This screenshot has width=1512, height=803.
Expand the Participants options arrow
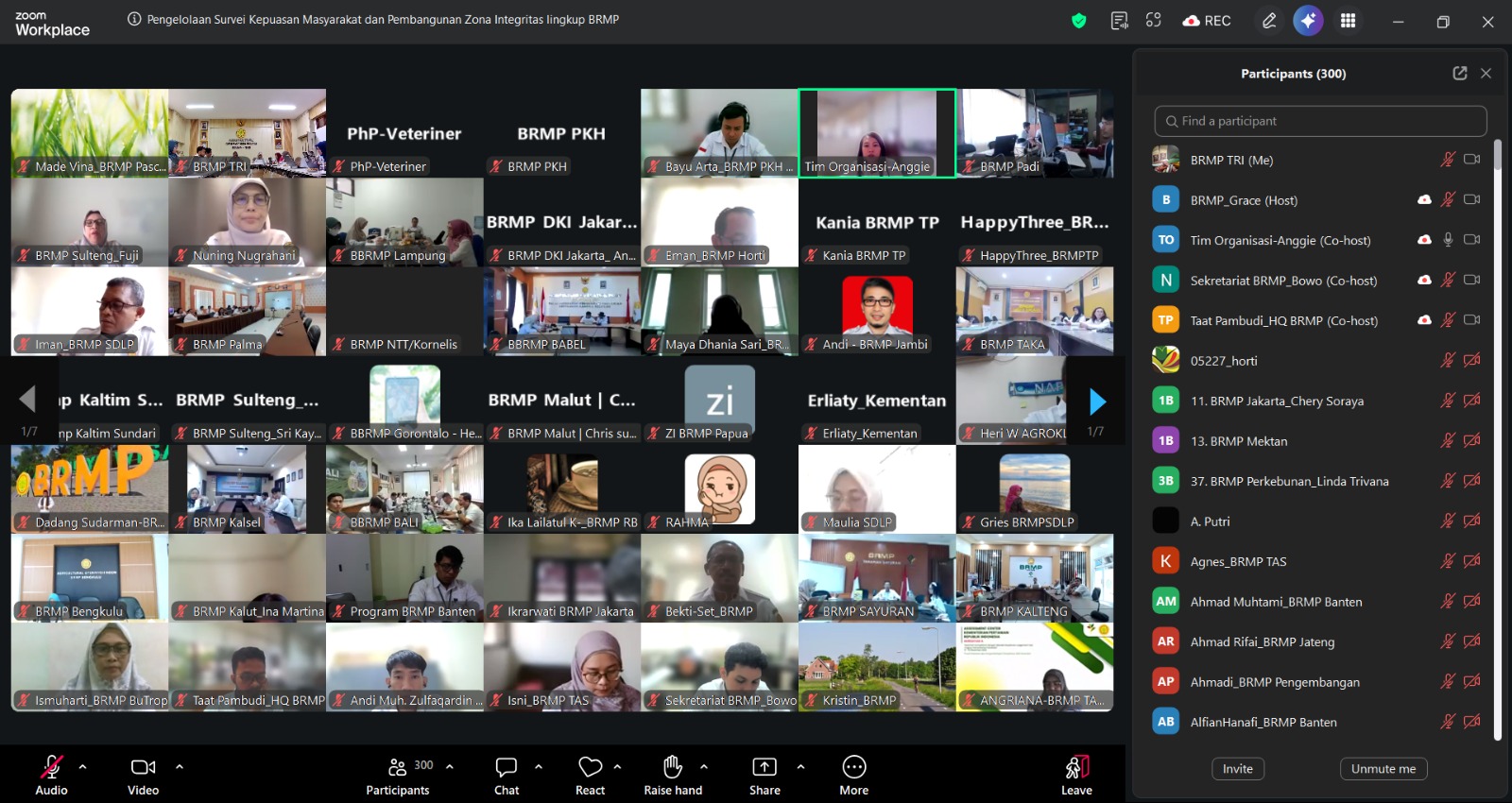pos(450,766)
